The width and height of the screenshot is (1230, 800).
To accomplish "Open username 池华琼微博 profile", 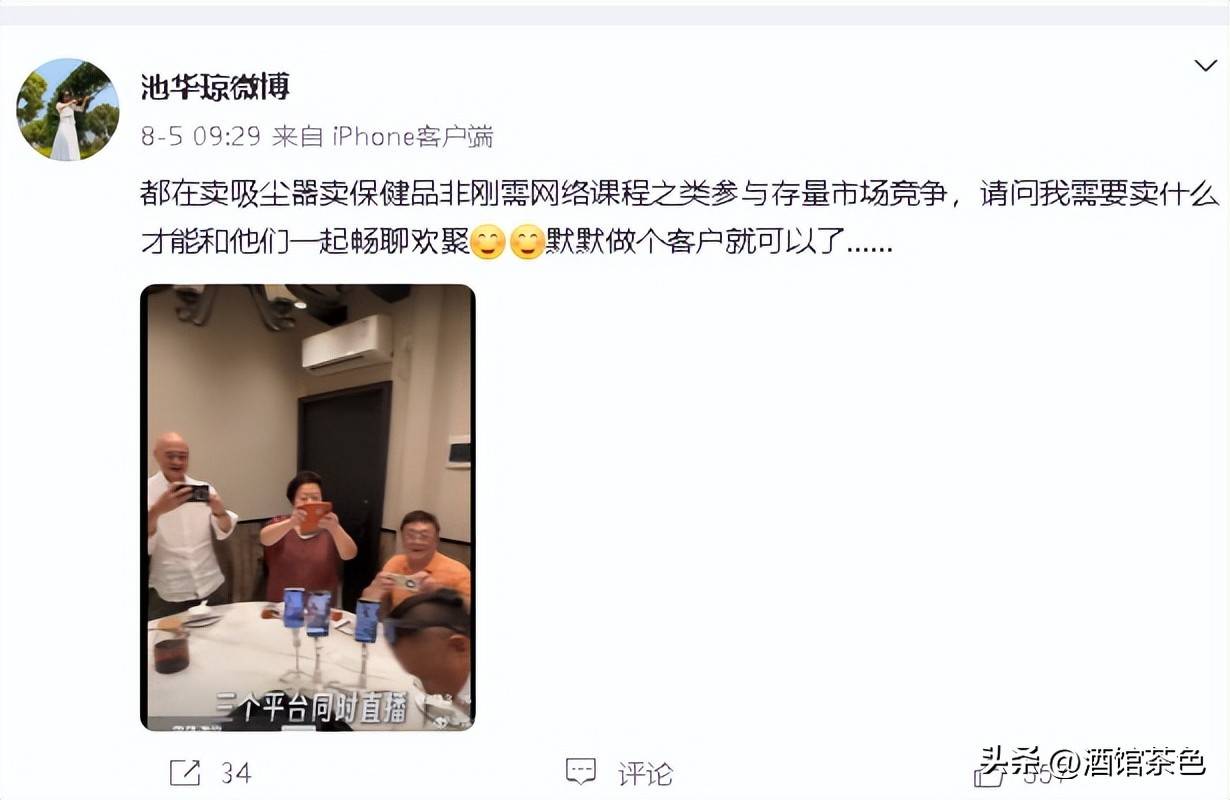I will (x=215, y=87).
